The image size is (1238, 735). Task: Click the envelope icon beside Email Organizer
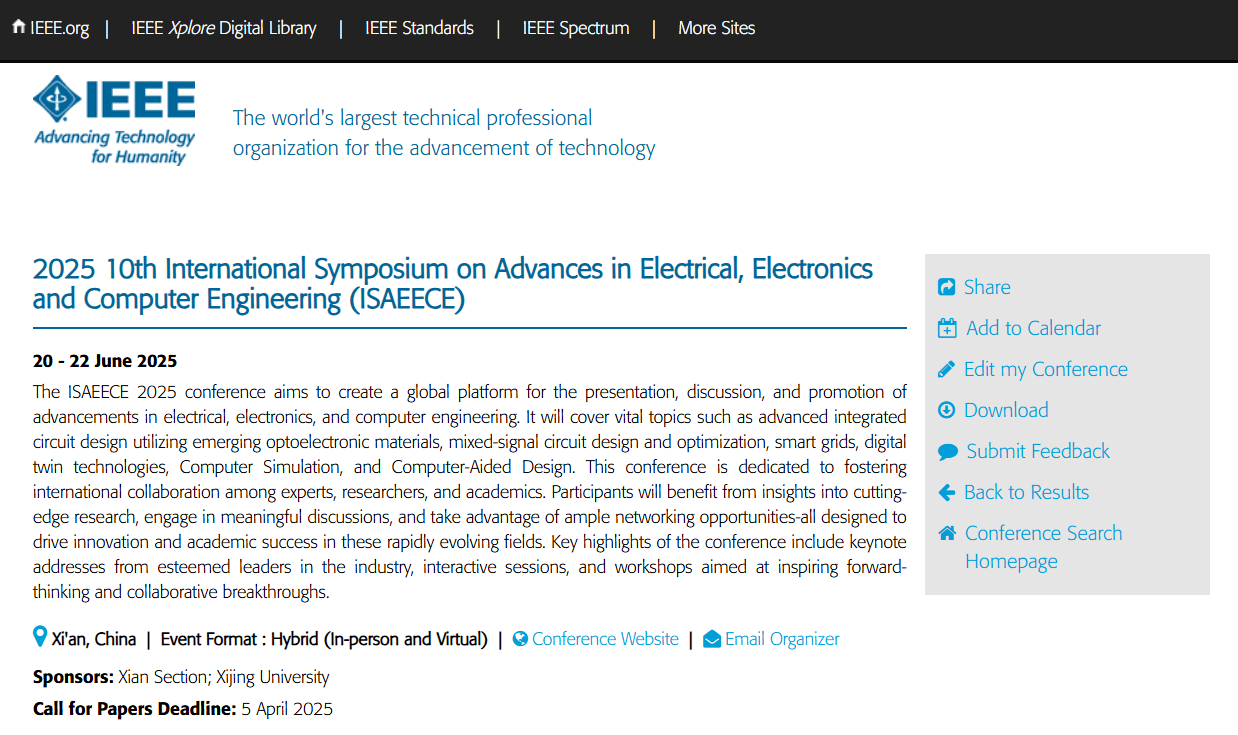coord(711,639)
